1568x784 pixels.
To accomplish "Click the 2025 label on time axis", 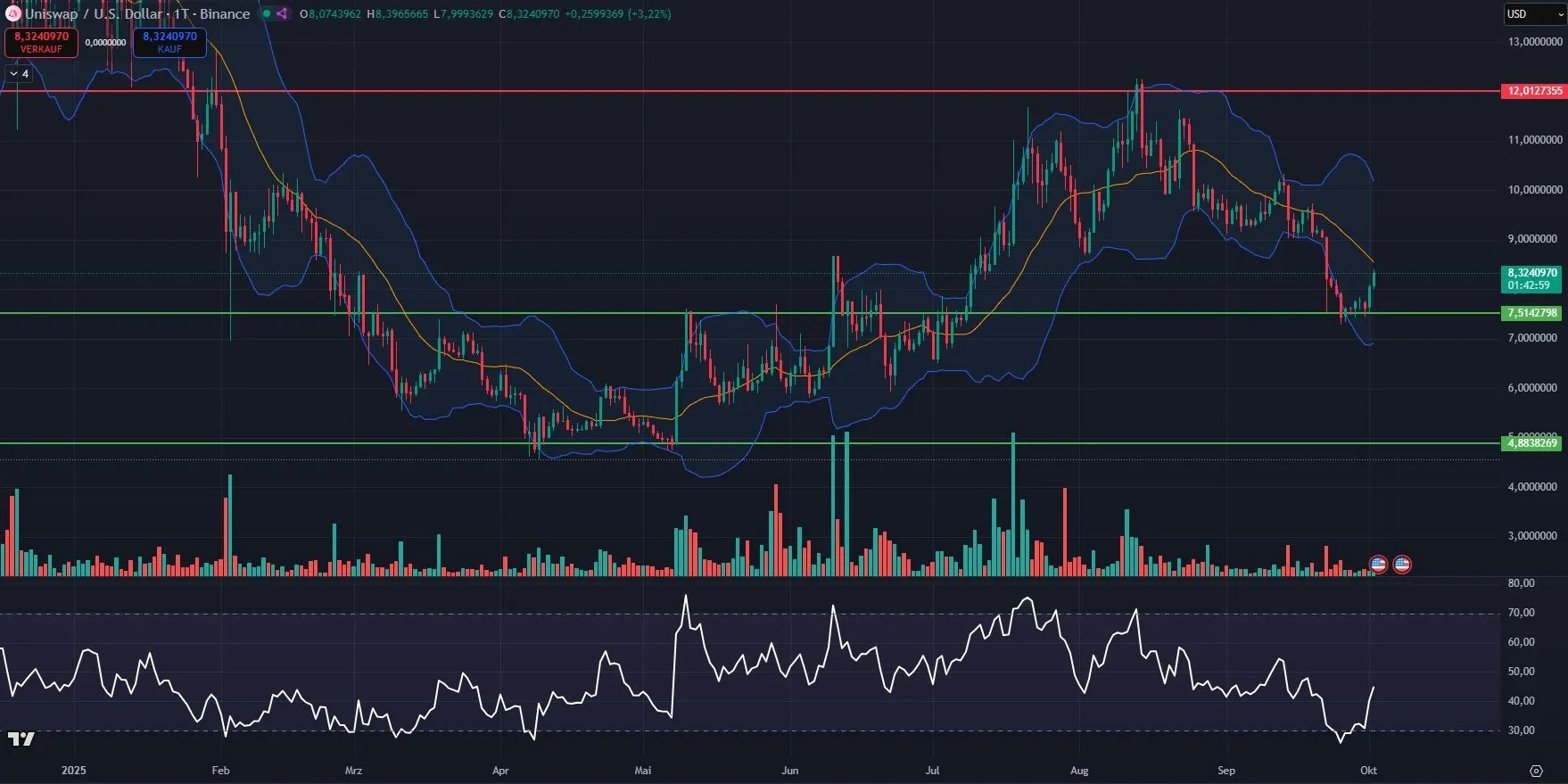I will point(74,771).
